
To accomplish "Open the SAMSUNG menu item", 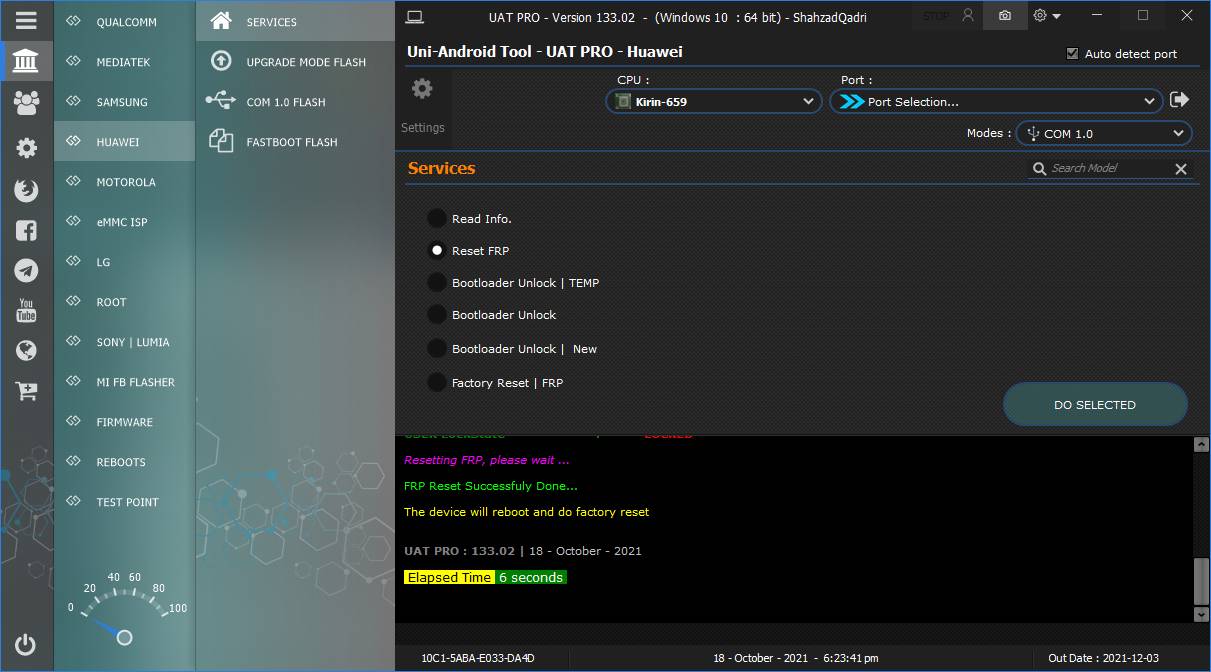I will pyautogui.click(x=124, y=102).
